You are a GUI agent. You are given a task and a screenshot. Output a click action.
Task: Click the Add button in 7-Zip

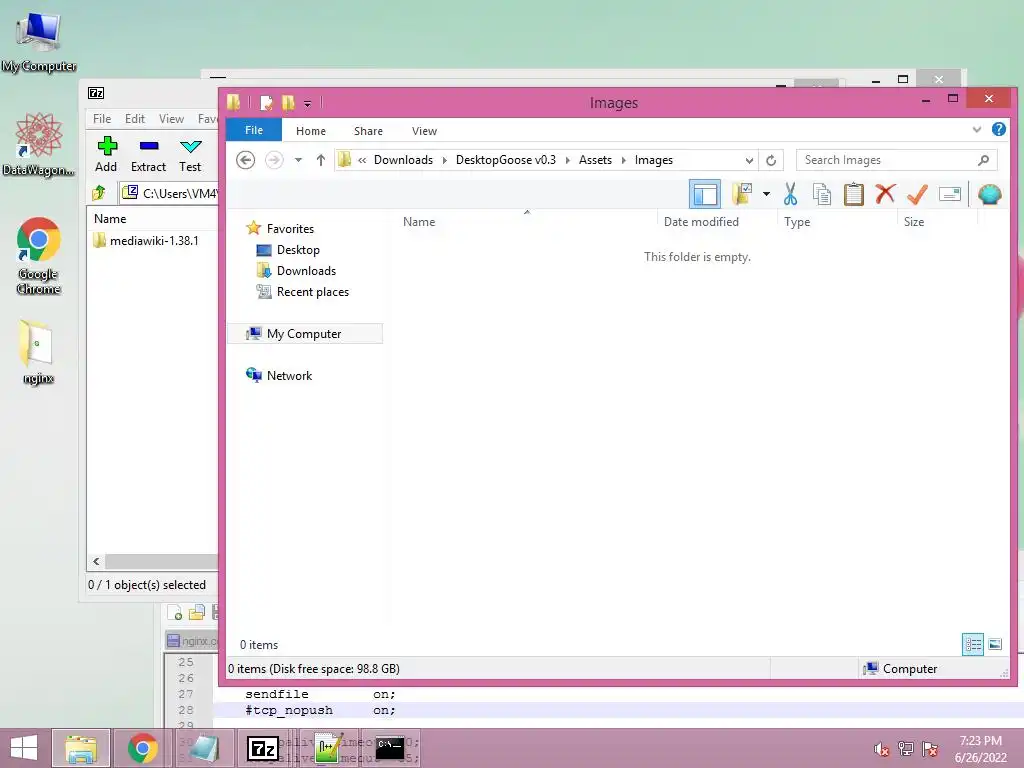(x=106, y=155)
